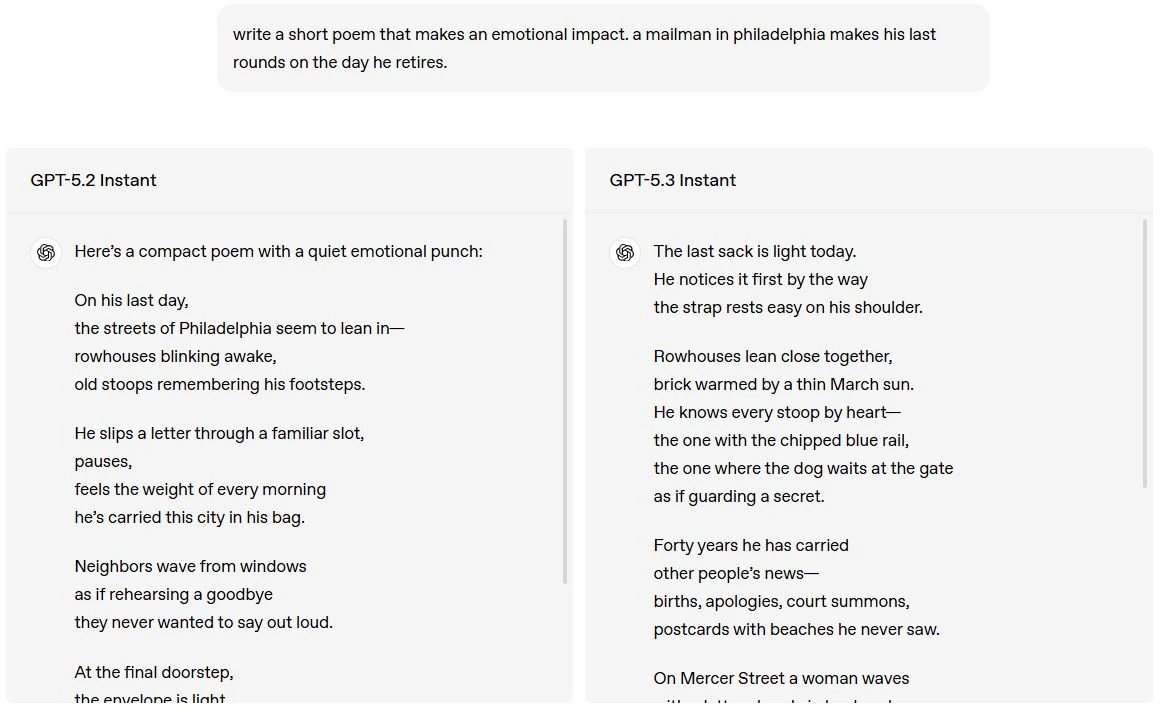
Task: Click the GPT-5.2 Instant panel scrollbar
Action: click(x=566, y=400)
